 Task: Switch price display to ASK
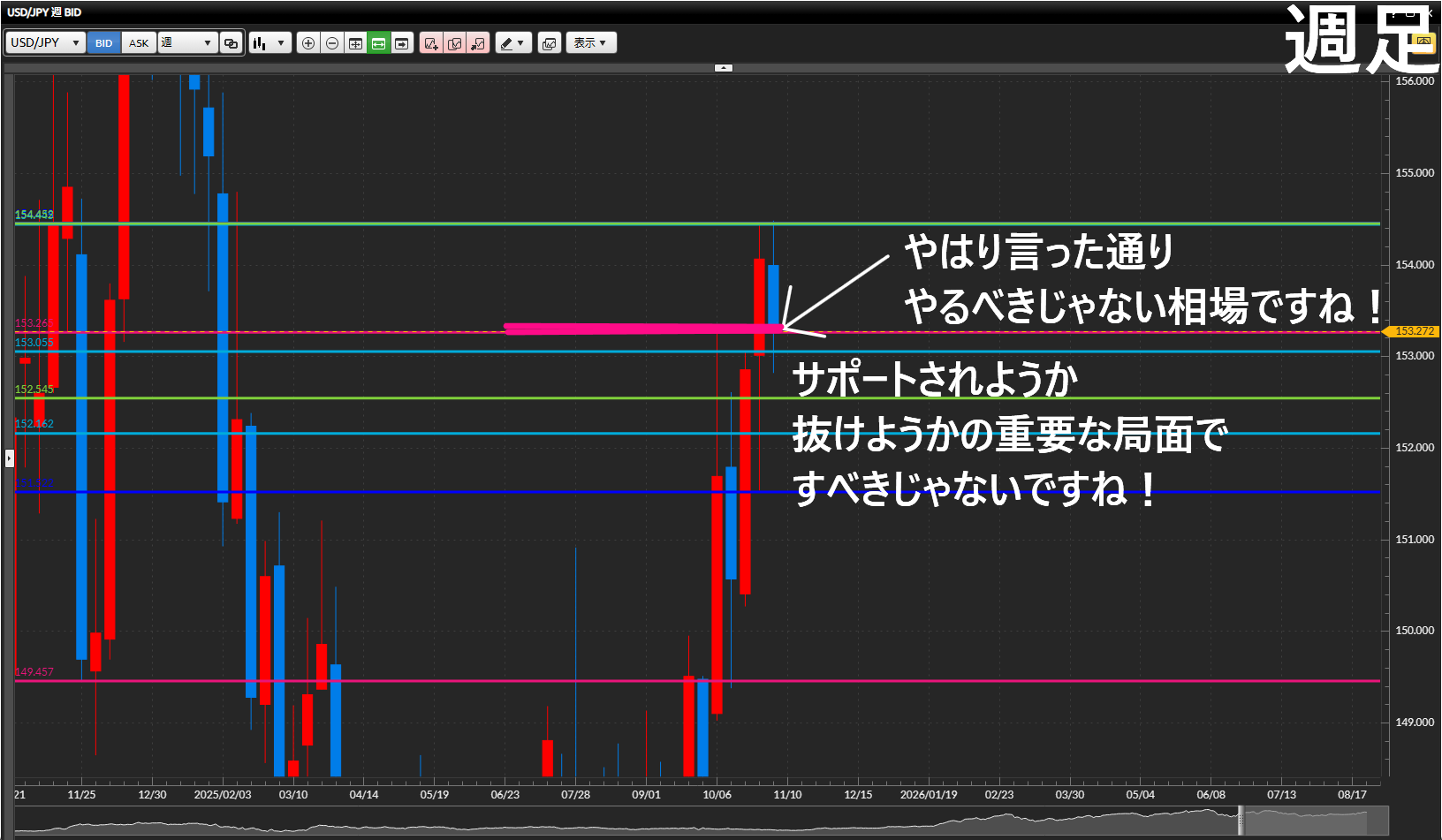[x=139, y=43]
